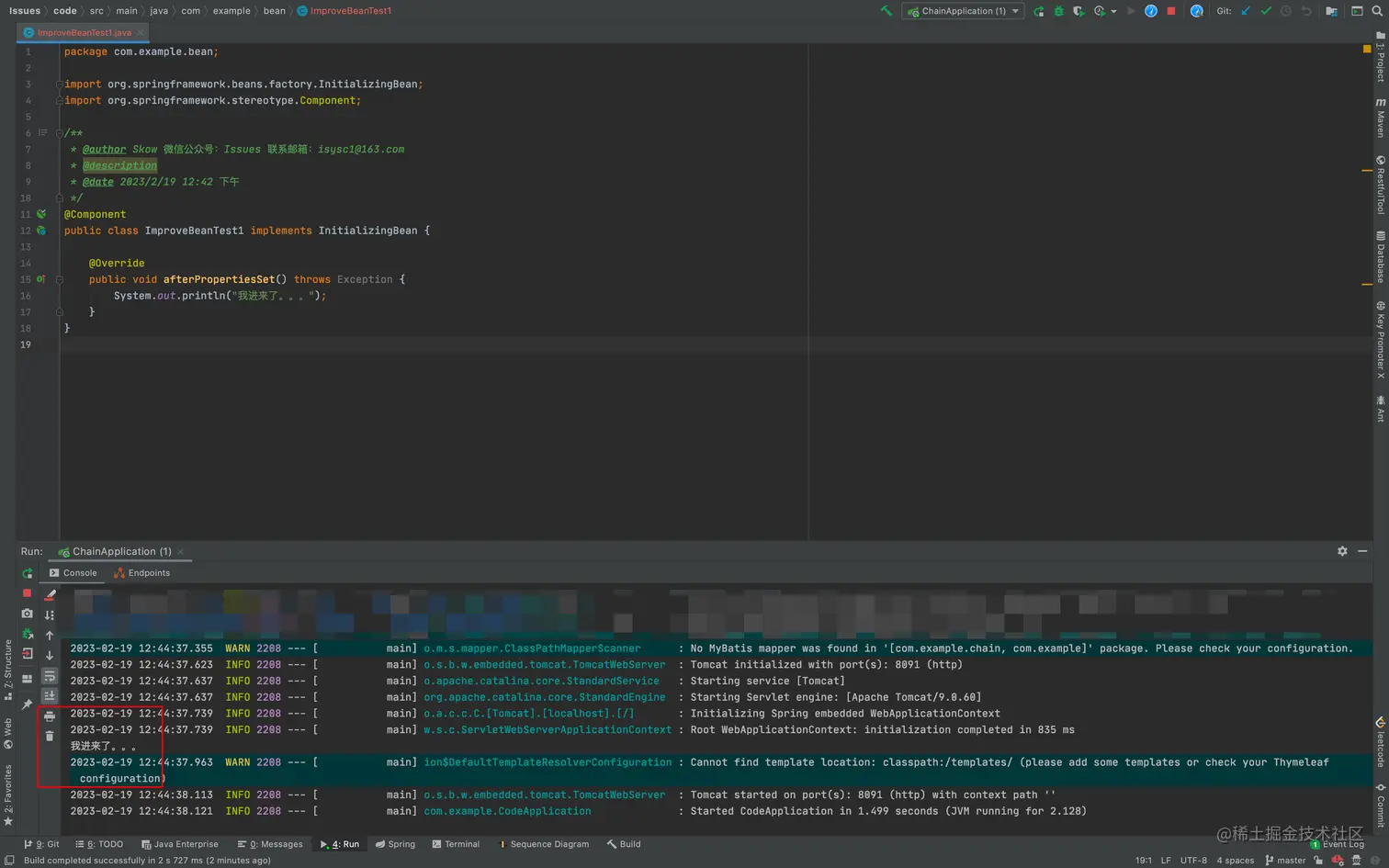
Task: Change the 4 spaces indent setting
Action: pyautogui.click(x=1236, y=861)
